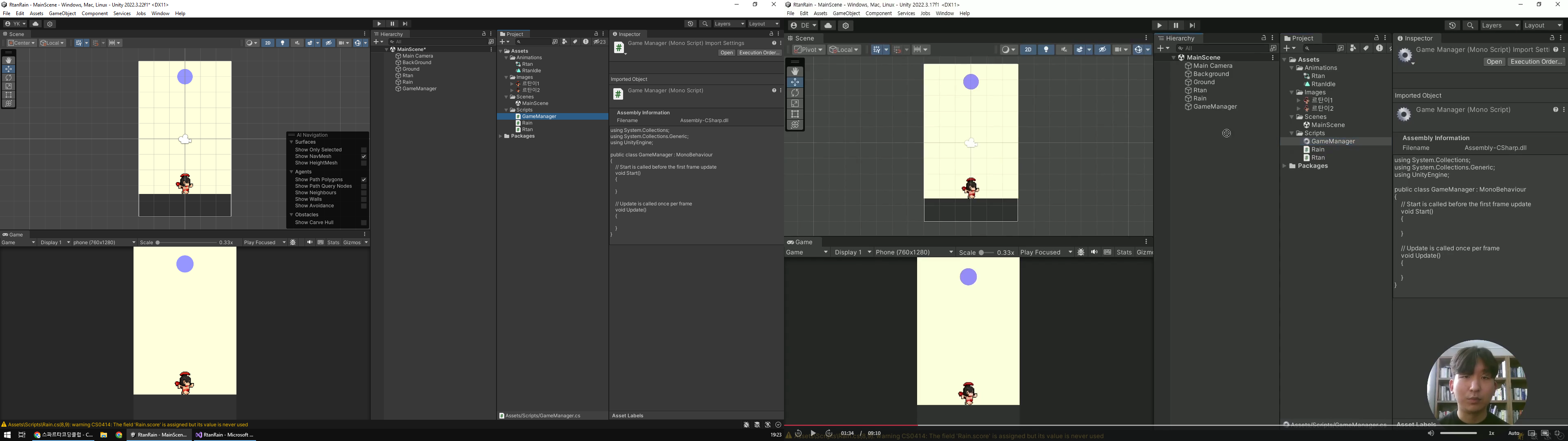Toggle 2D mode in left Unity Scene view
The image size is (1568, 441).
[x=268, y=42]
